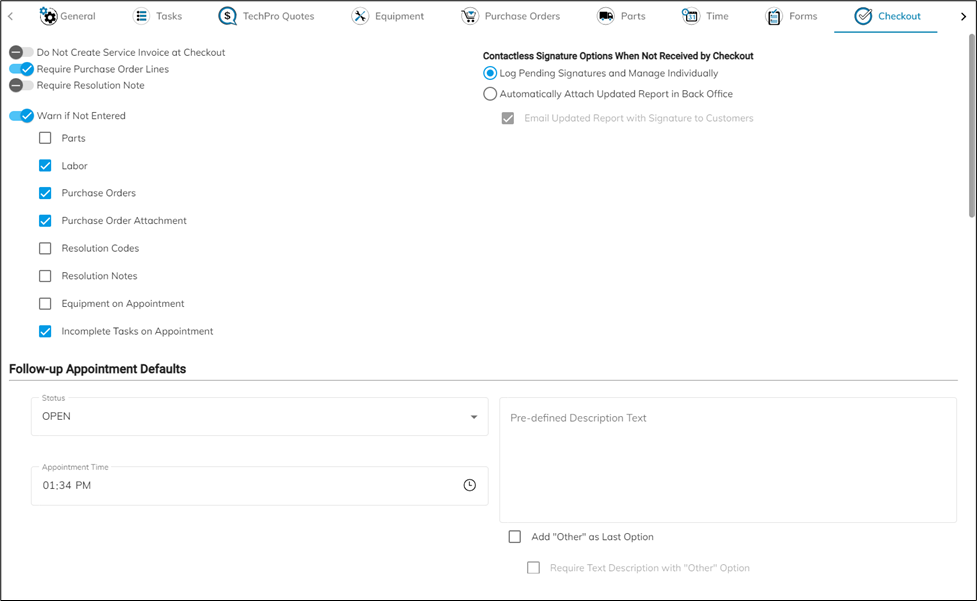The image size is (977, 601).
Task: Open the Status dropdown showing OPEN
Action: (260, 417)
